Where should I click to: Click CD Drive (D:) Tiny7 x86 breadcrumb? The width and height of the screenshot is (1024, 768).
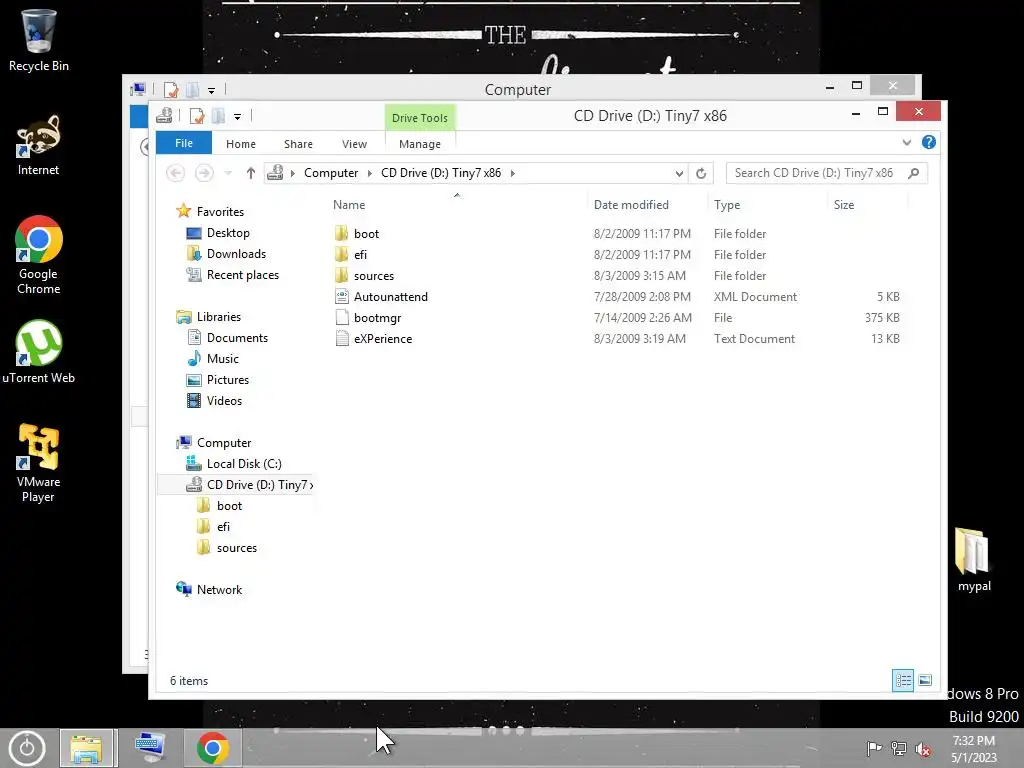pos(441,173)
